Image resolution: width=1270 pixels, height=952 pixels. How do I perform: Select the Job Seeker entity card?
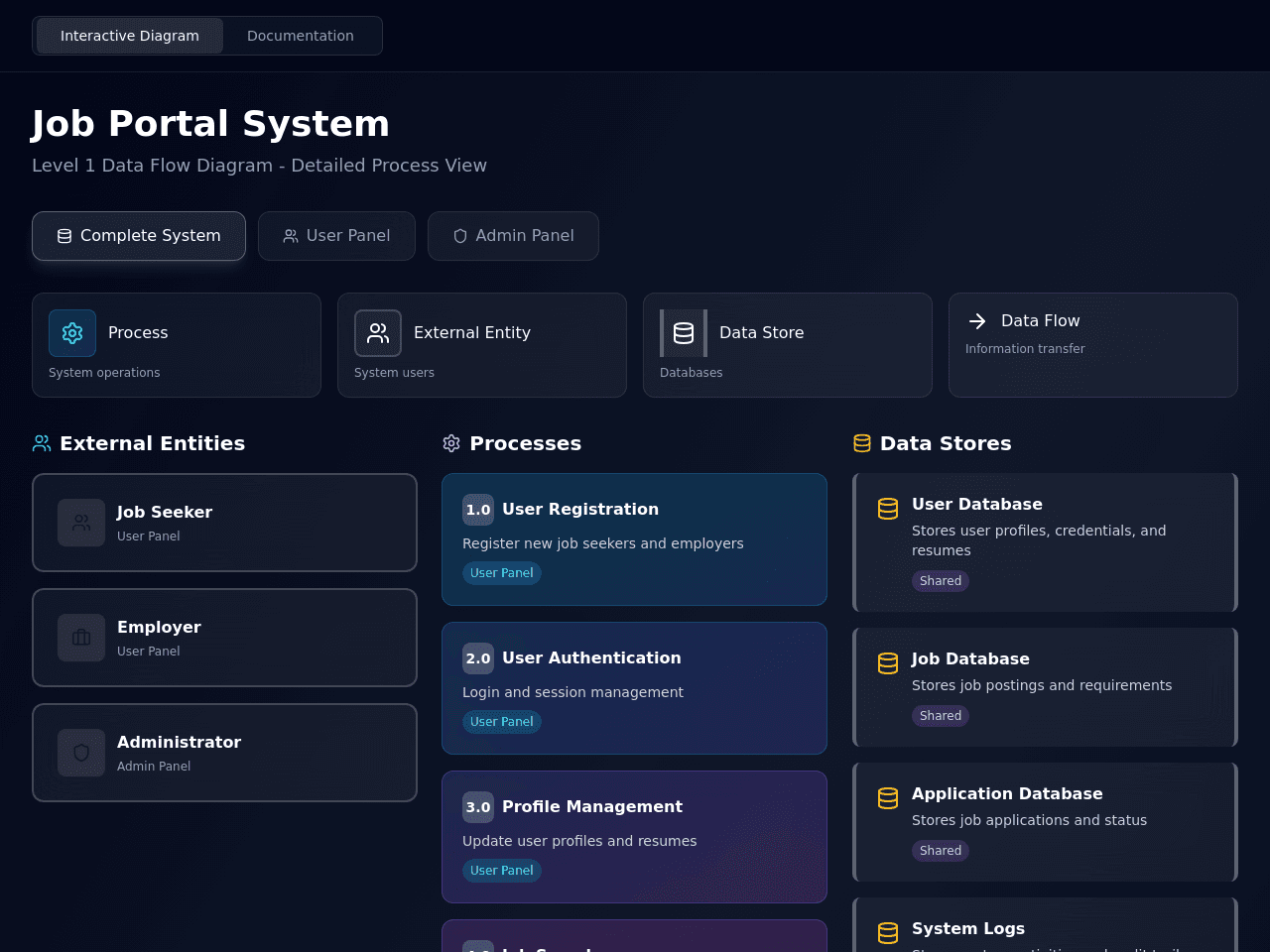pos(224,523)
